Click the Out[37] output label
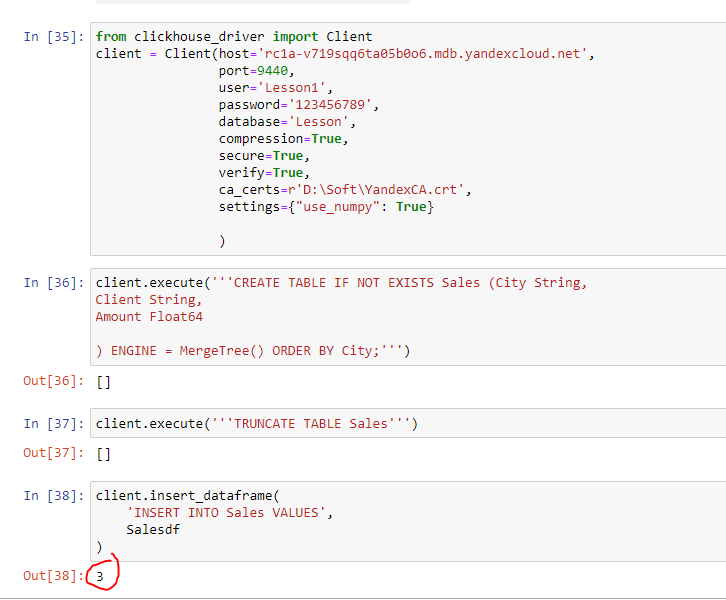The width and height of the screenshot is (726, 600). 54,452
